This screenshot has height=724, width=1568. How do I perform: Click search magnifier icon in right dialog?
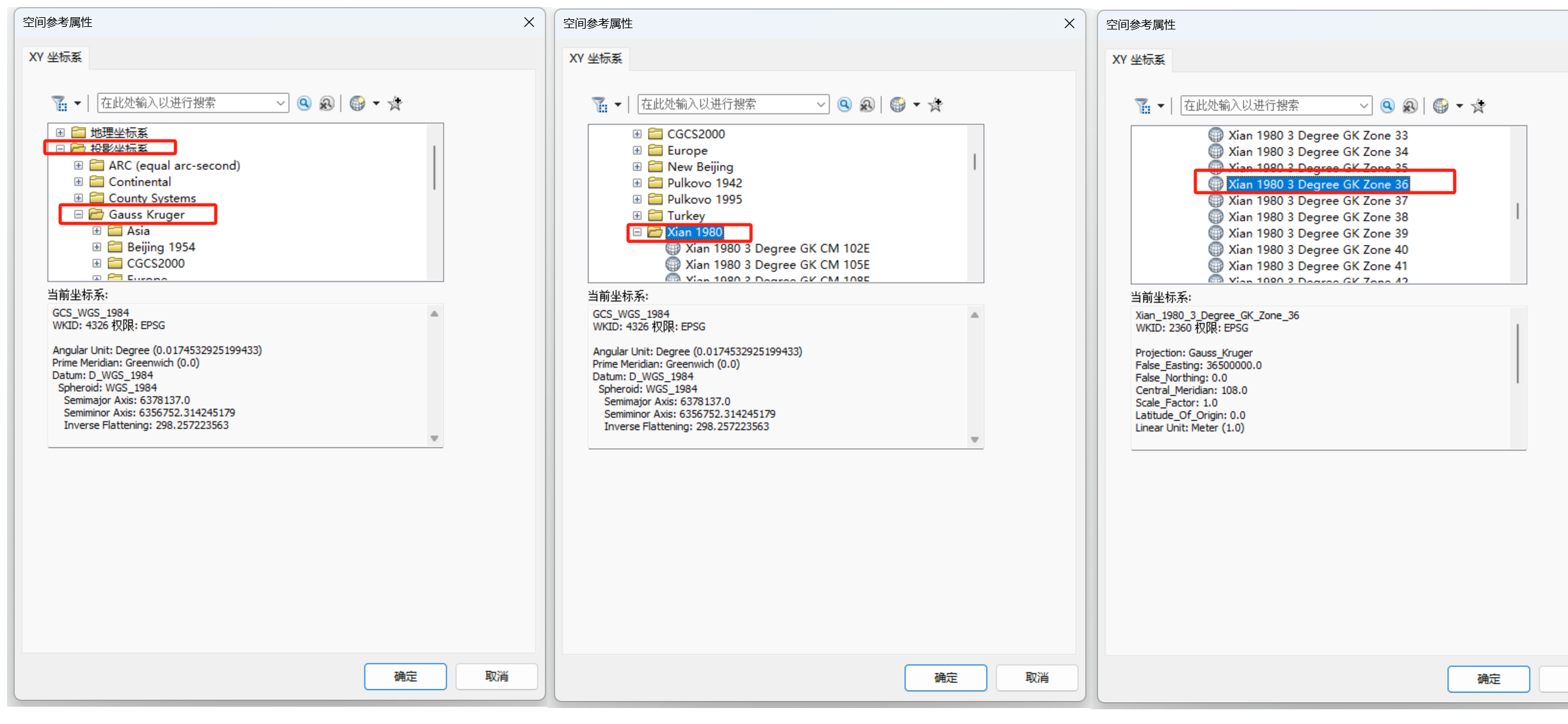tap(1387, 106)
